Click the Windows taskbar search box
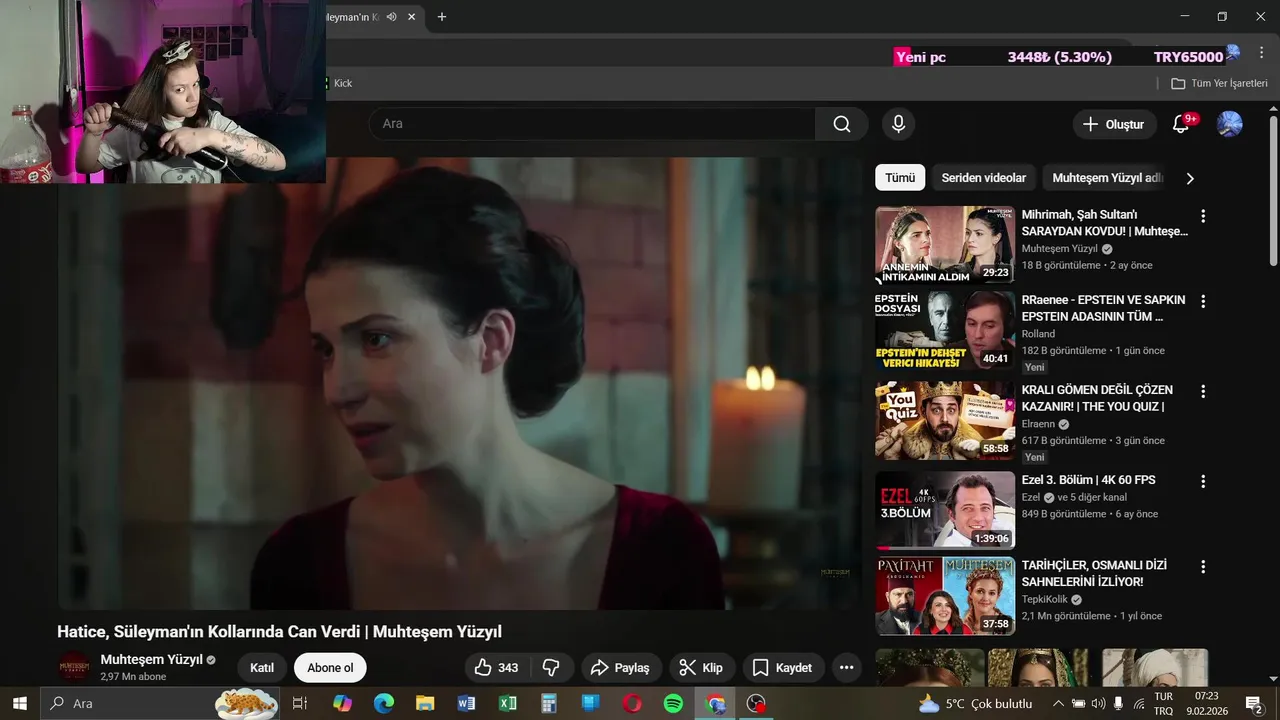The width and height of the screenshot is (1280, 720). 160,703
